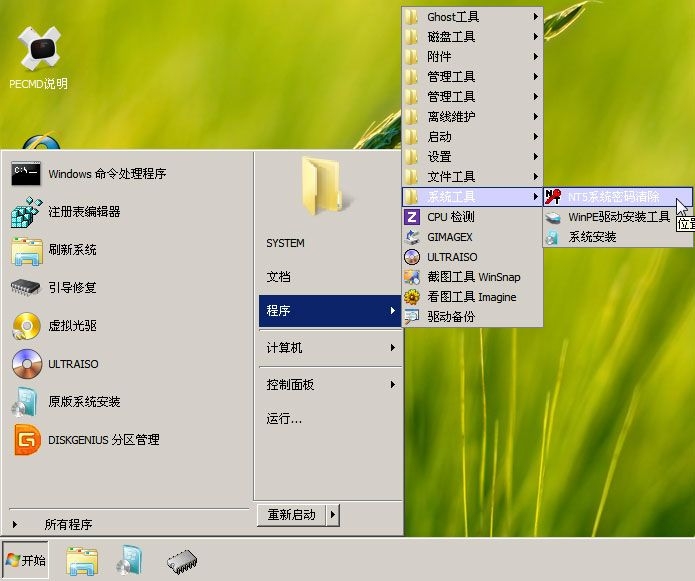Open 截图工具 WinSnap
695x581 pixels.
coord(473,277)
